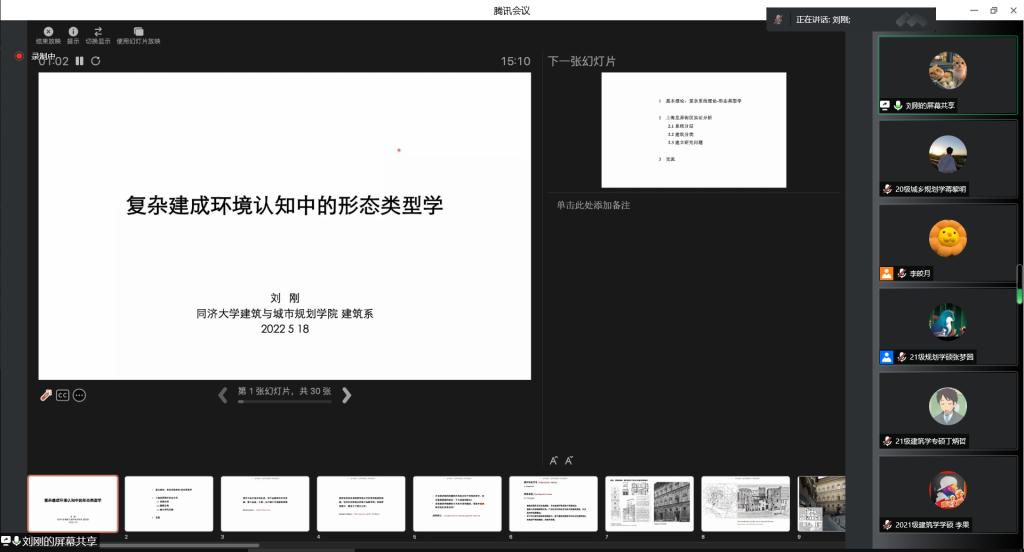Advance to the next slide arrow
This screenshot has width=1024, height=552.
pos(347,394)
